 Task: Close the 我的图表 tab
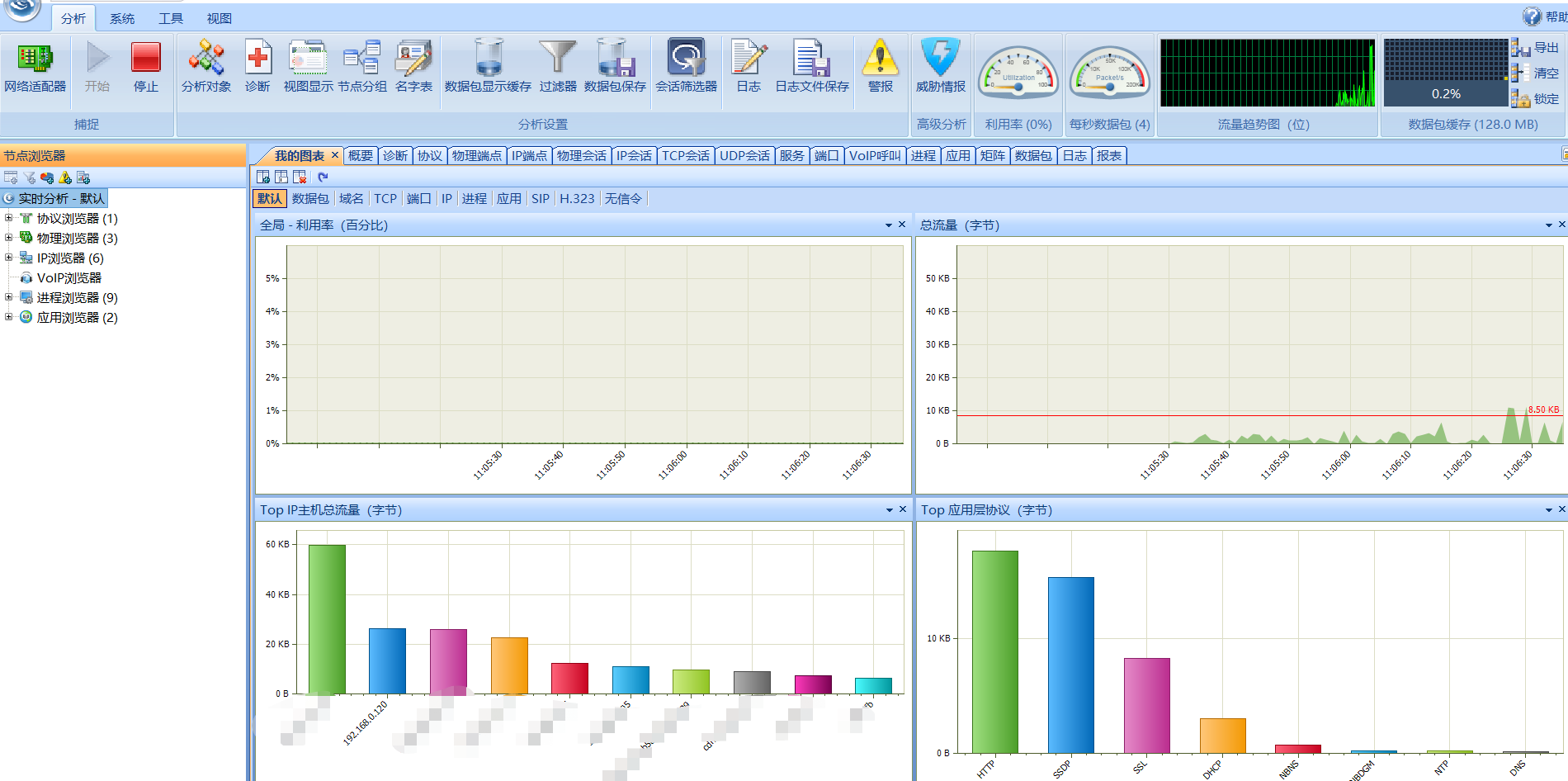[335, 155]
